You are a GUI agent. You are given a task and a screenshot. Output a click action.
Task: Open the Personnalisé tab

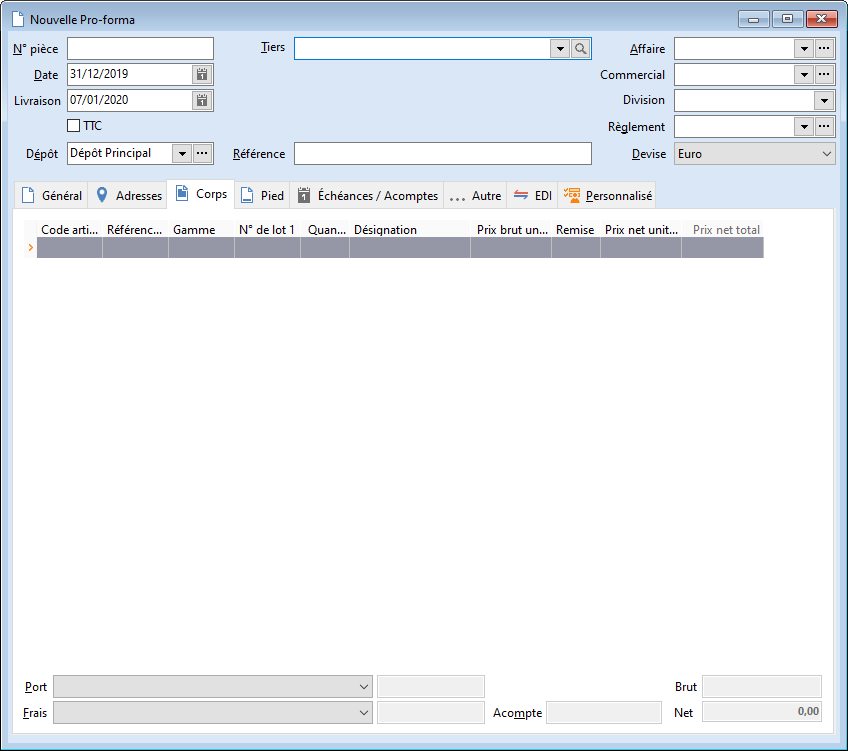pos(608,196)
